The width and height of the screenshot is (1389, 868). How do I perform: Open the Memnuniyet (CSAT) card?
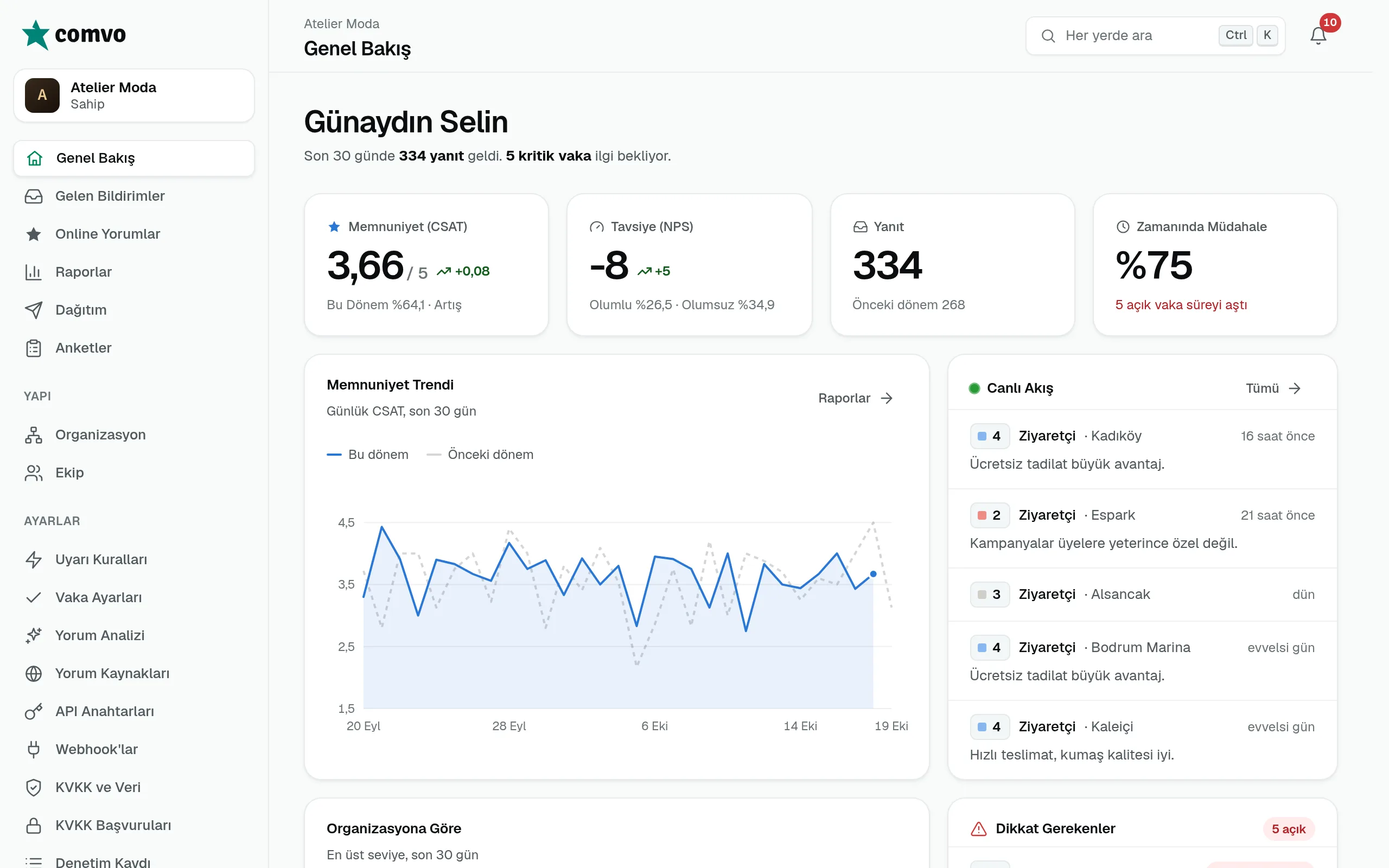(426, 265)
